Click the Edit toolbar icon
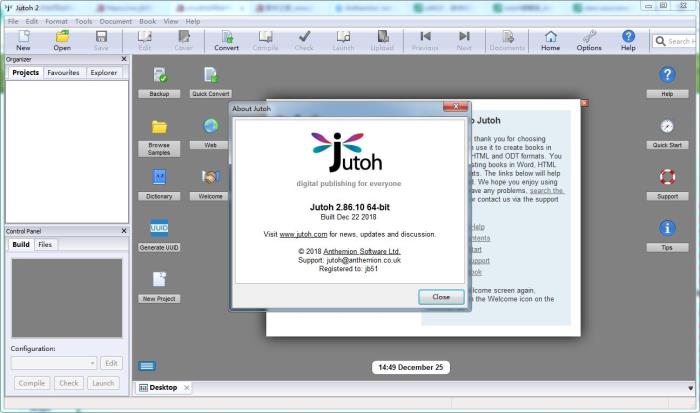Image resolution: width=700 pixels, height=413 pixels. click(x=145, y=41)
